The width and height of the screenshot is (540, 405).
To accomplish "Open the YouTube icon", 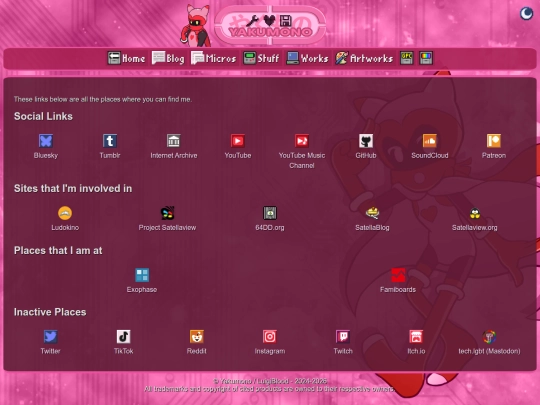I will point(238,141).
